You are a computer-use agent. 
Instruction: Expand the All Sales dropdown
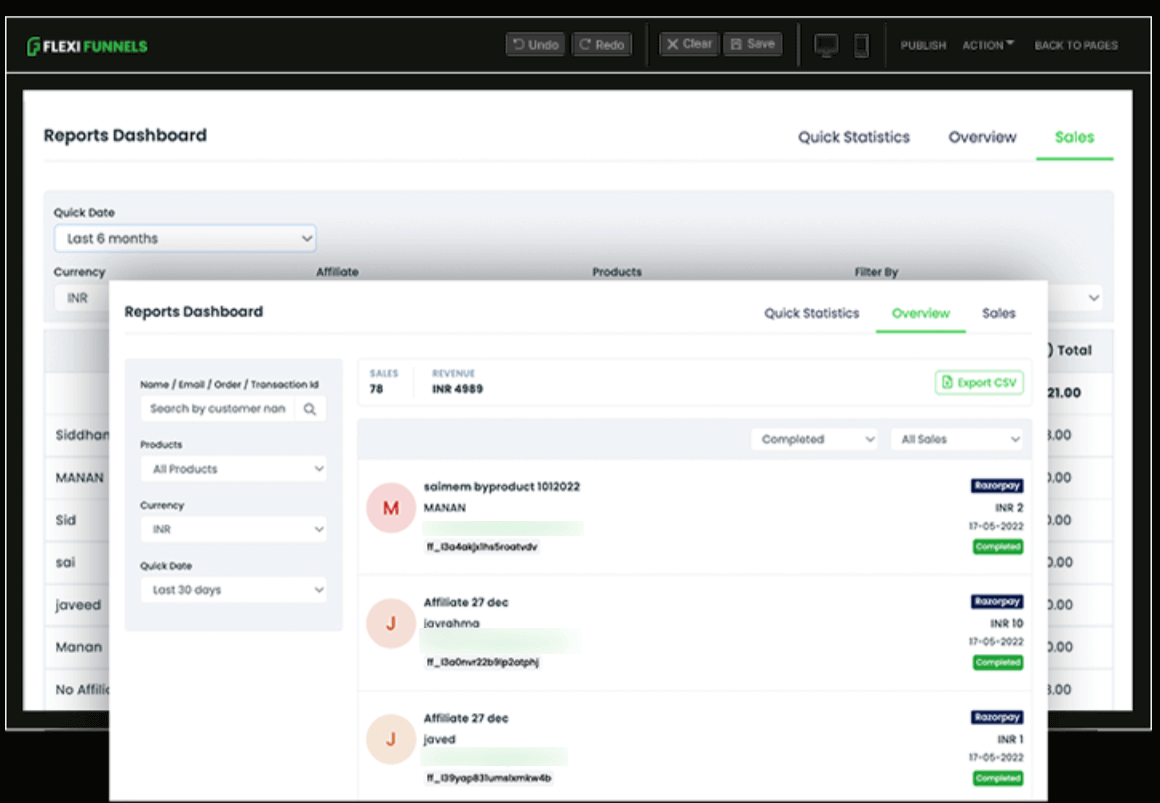[956, 439]
